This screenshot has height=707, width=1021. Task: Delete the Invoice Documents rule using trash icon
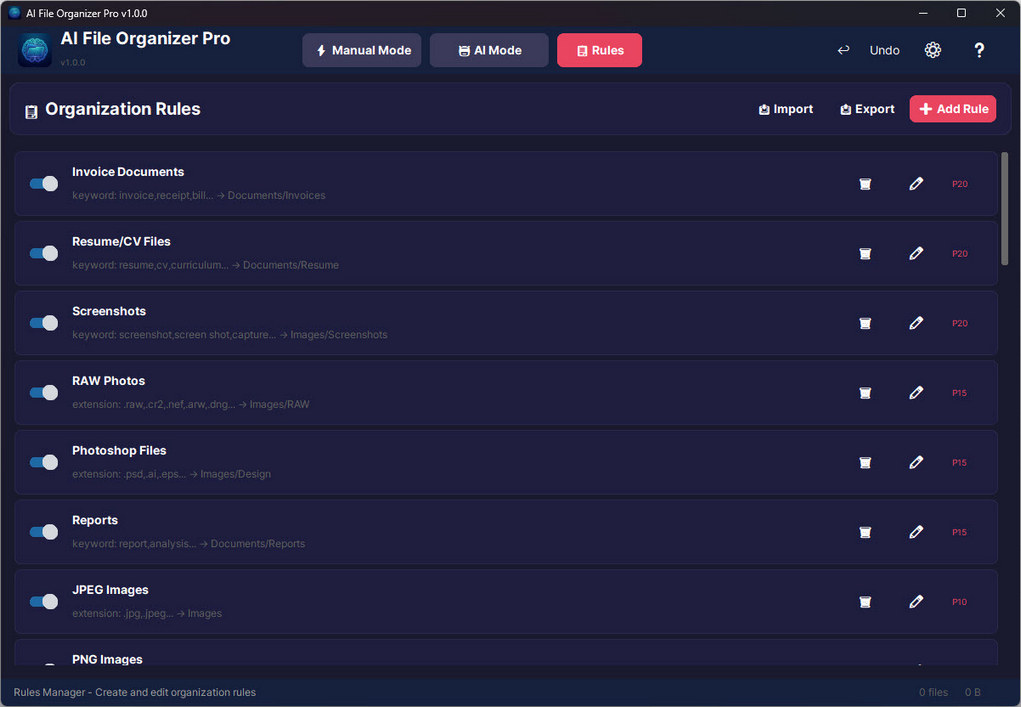[865, 184]
